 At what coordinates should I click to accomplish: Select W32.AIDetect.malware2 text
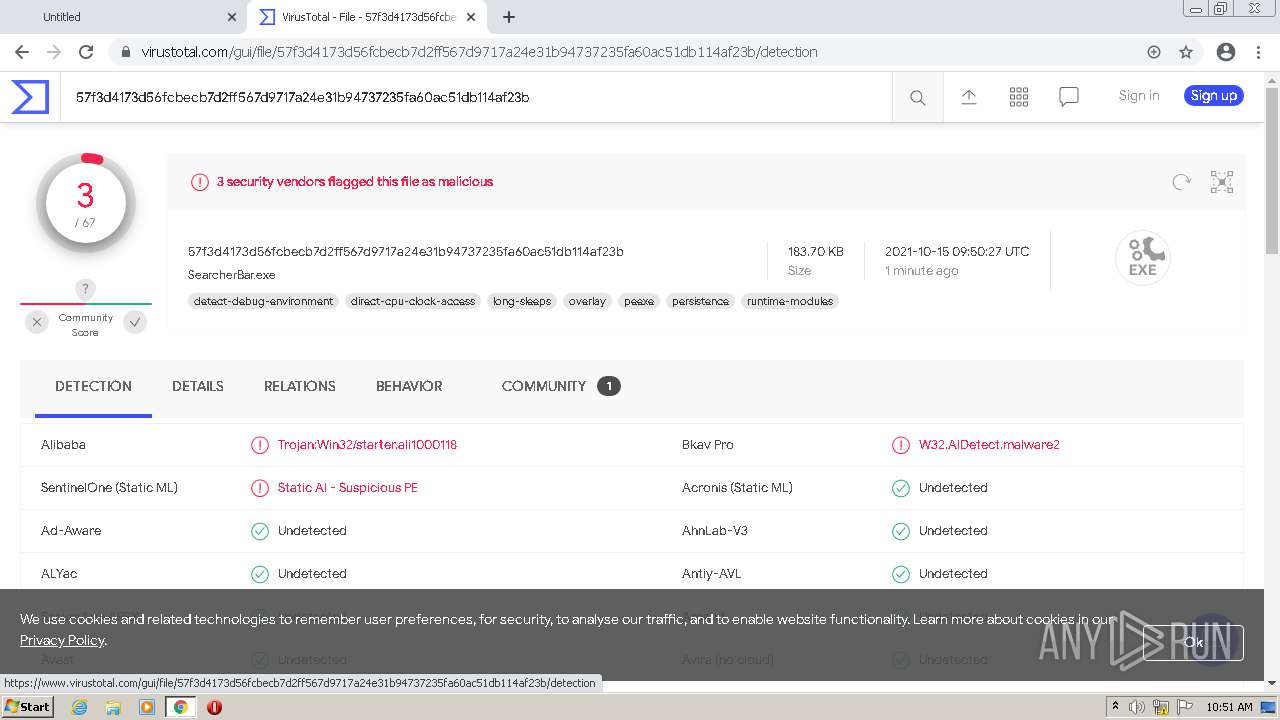point(989,445)
